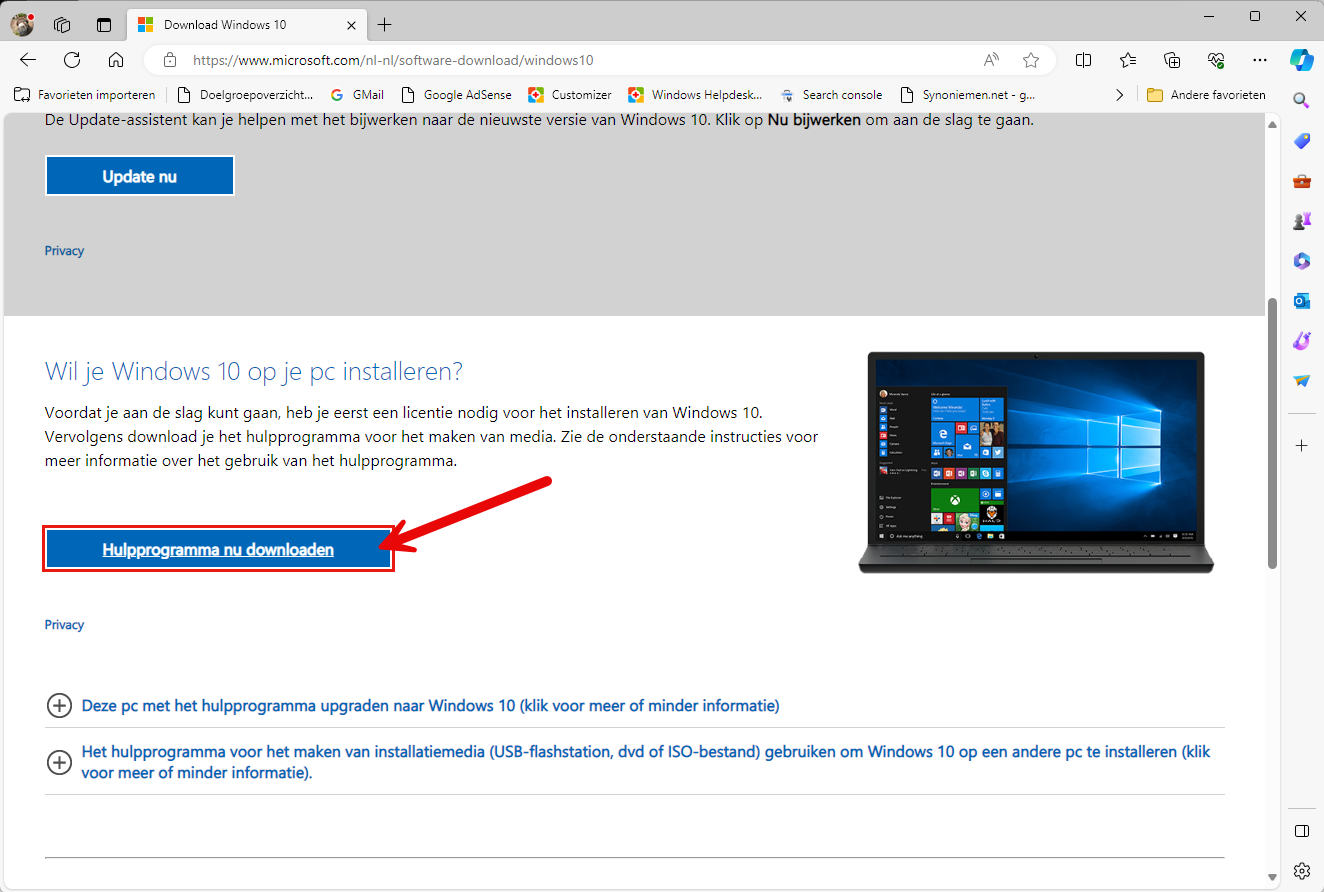Open the Favorites hub icon
This screenshot has width=1324, height=892.
(1128, 60)
